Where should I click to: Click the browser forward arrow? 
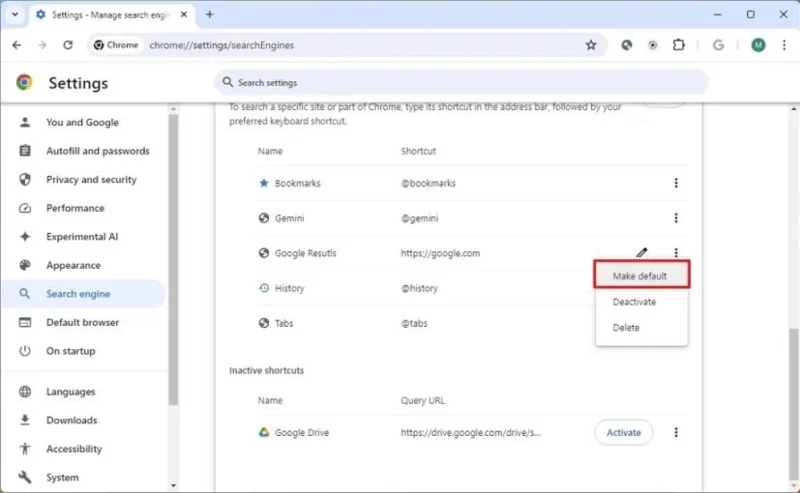tap(42, 45)
